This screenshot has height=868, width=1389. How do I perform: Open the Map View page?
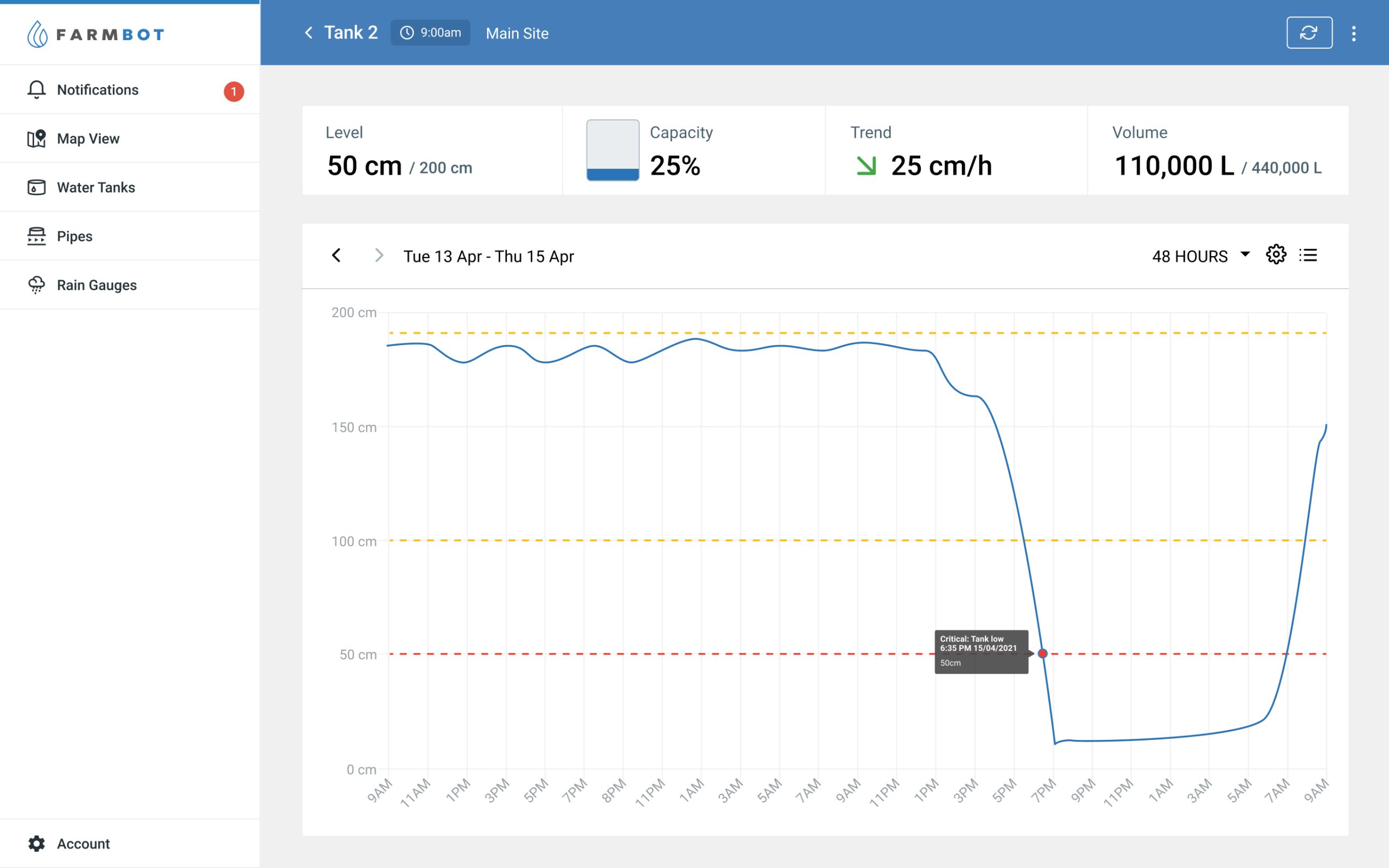click(88, 139)
